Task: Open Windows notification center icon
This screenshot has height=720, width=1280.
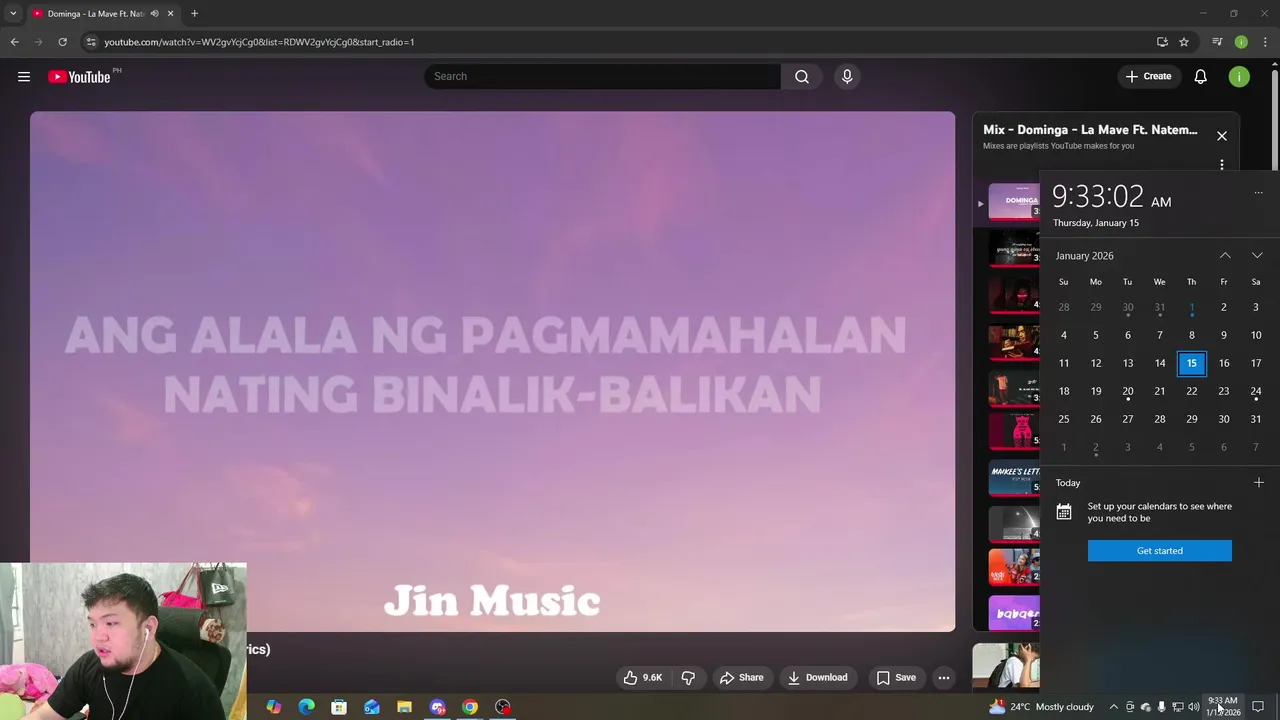Action: [x=1258, y=707]
